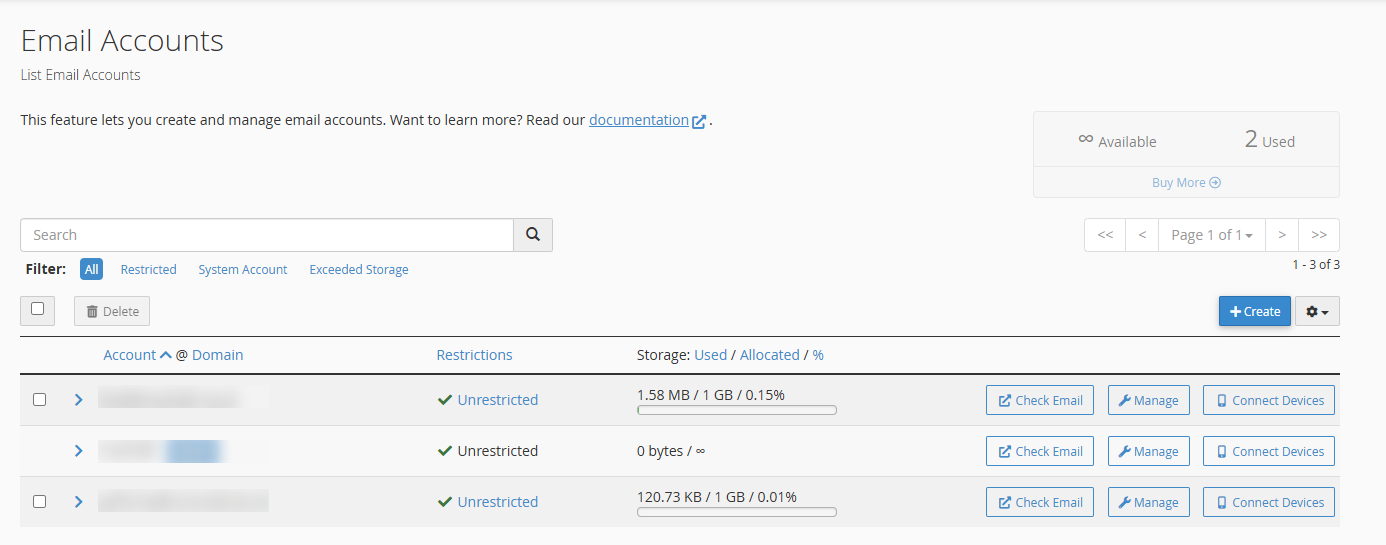Sort by the Restrictions column
The height and width of the screenshot is (545, 1386).
point(474,355)
